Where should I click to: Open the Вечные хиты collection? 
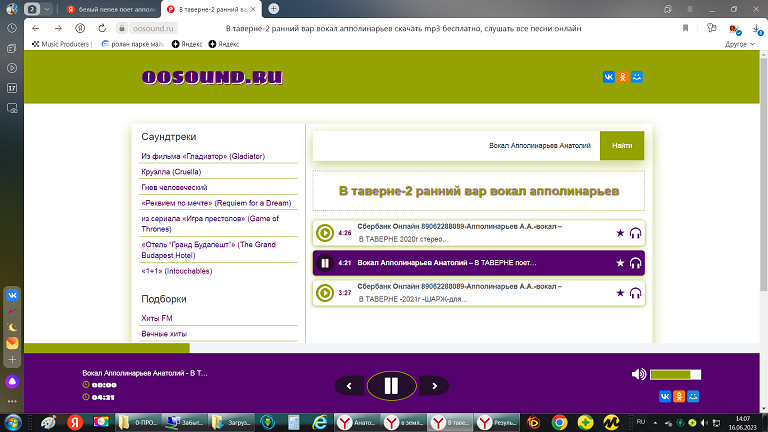[x=164, y=334]
